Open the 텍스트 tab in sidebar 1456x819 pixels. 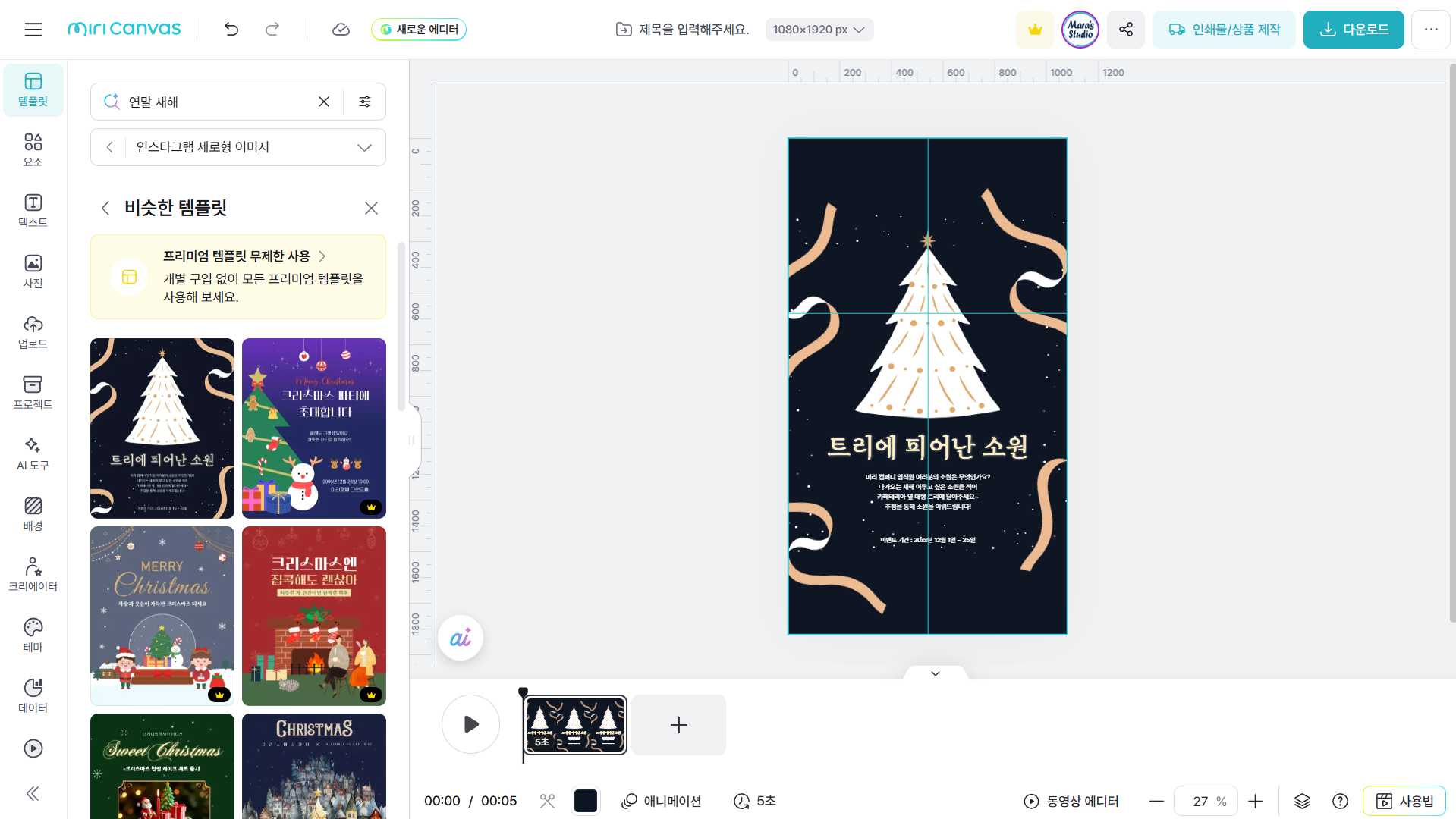tap(33, 210)
